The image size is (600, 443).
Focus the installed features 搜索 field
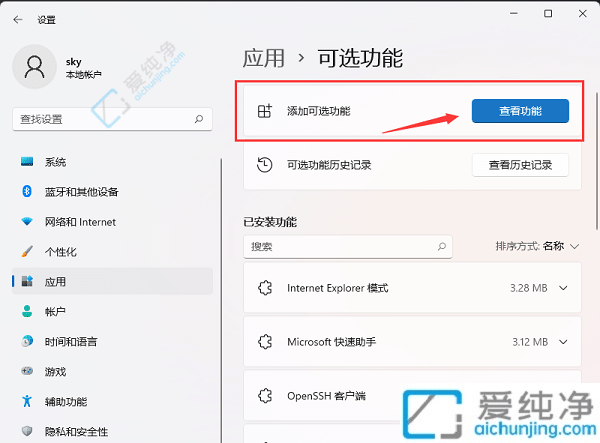(348, 246)
